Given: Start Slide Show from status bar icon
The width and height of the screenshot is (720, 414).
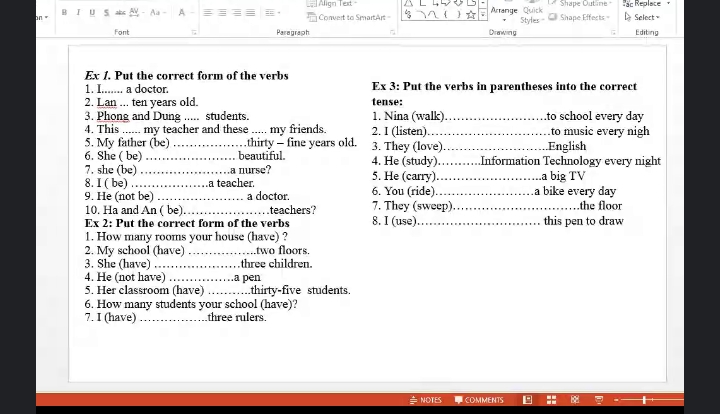Looking at the screenshot, I should pos(599,400).
